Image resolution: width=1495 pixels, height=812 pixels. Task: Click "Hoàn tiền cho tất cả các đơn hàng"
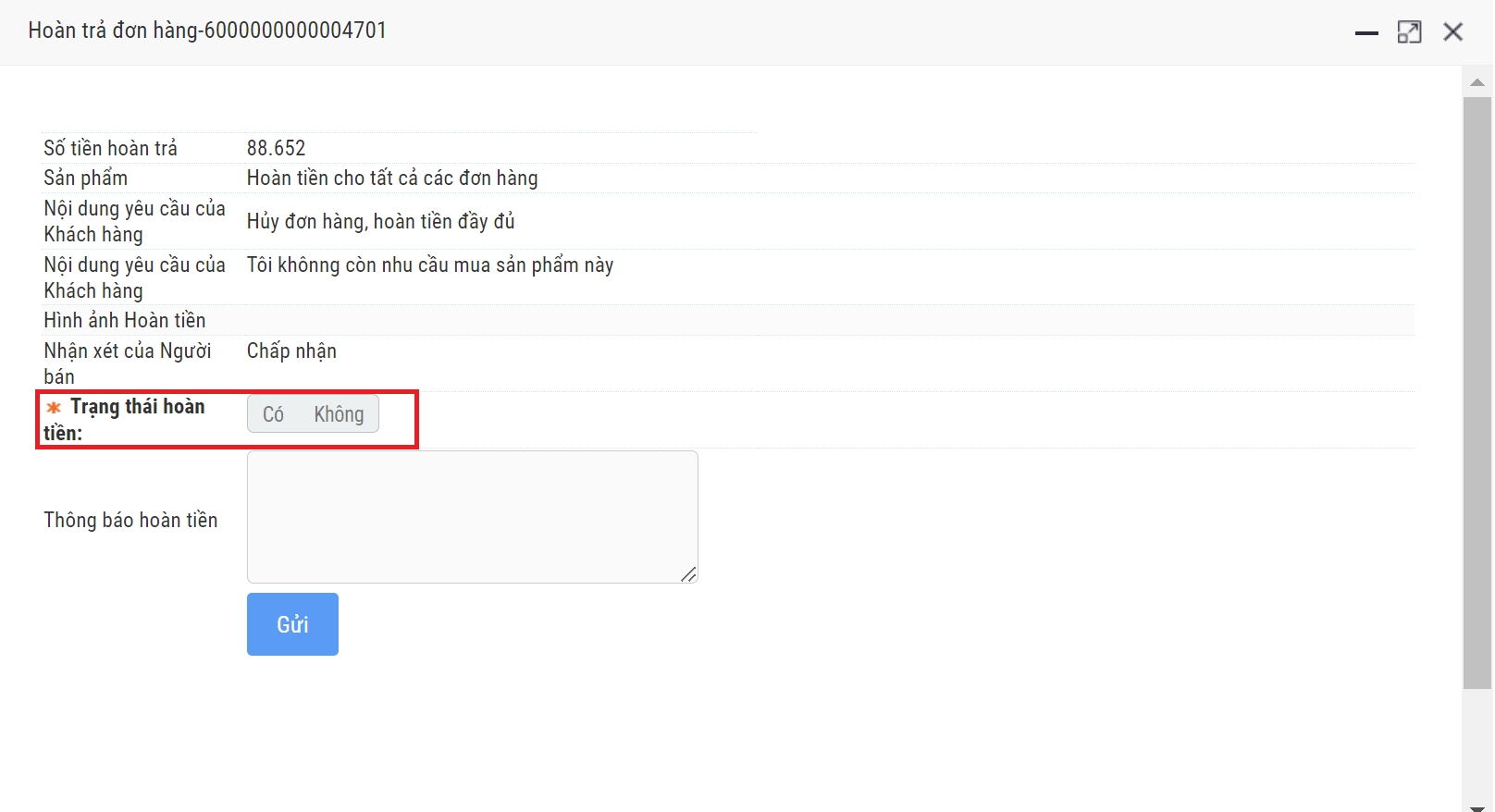pyautogui.click(x=391, y=178)
